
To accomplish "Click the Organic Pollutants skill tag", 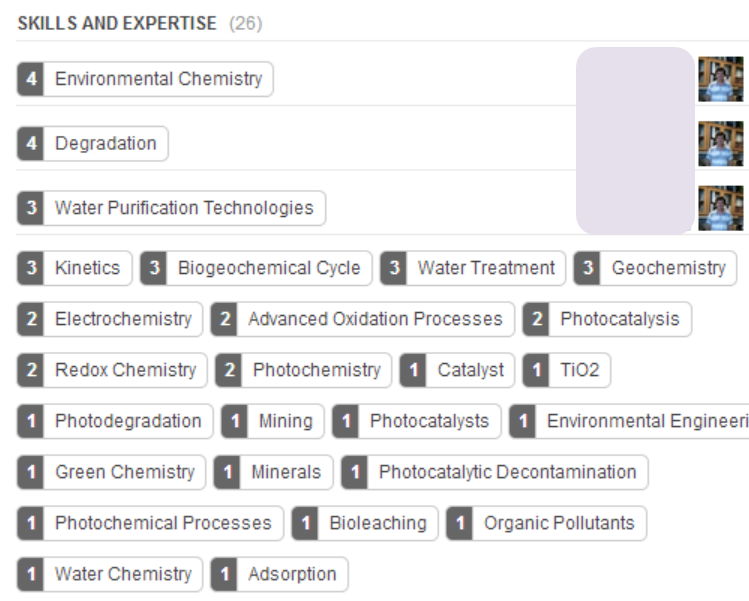I will 559,523.
